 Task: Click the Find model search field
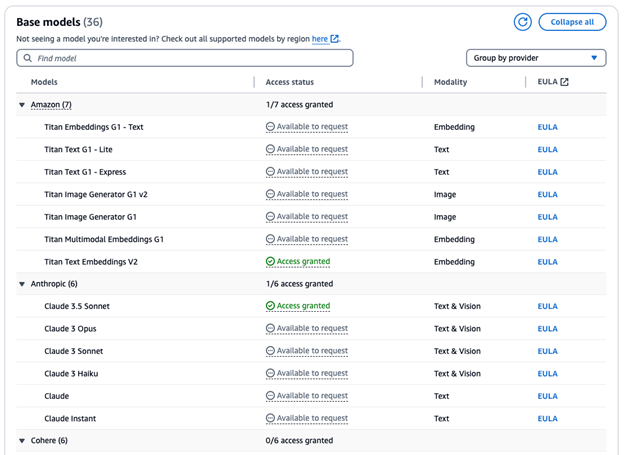185,58
